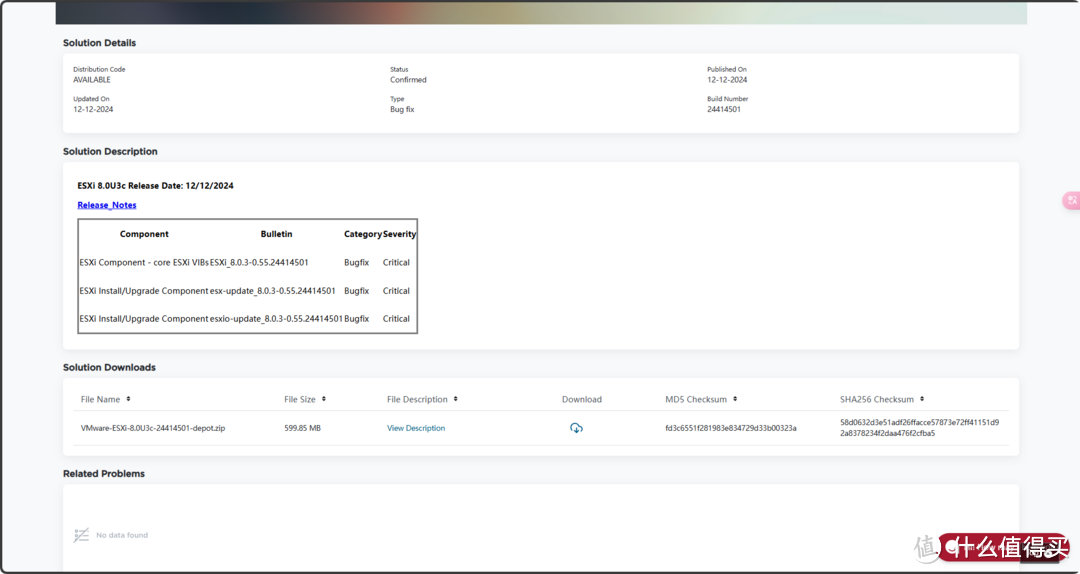Click the No data found icon
The height and width of the screenshot is (574, 1080).
[x=82, y=535]
